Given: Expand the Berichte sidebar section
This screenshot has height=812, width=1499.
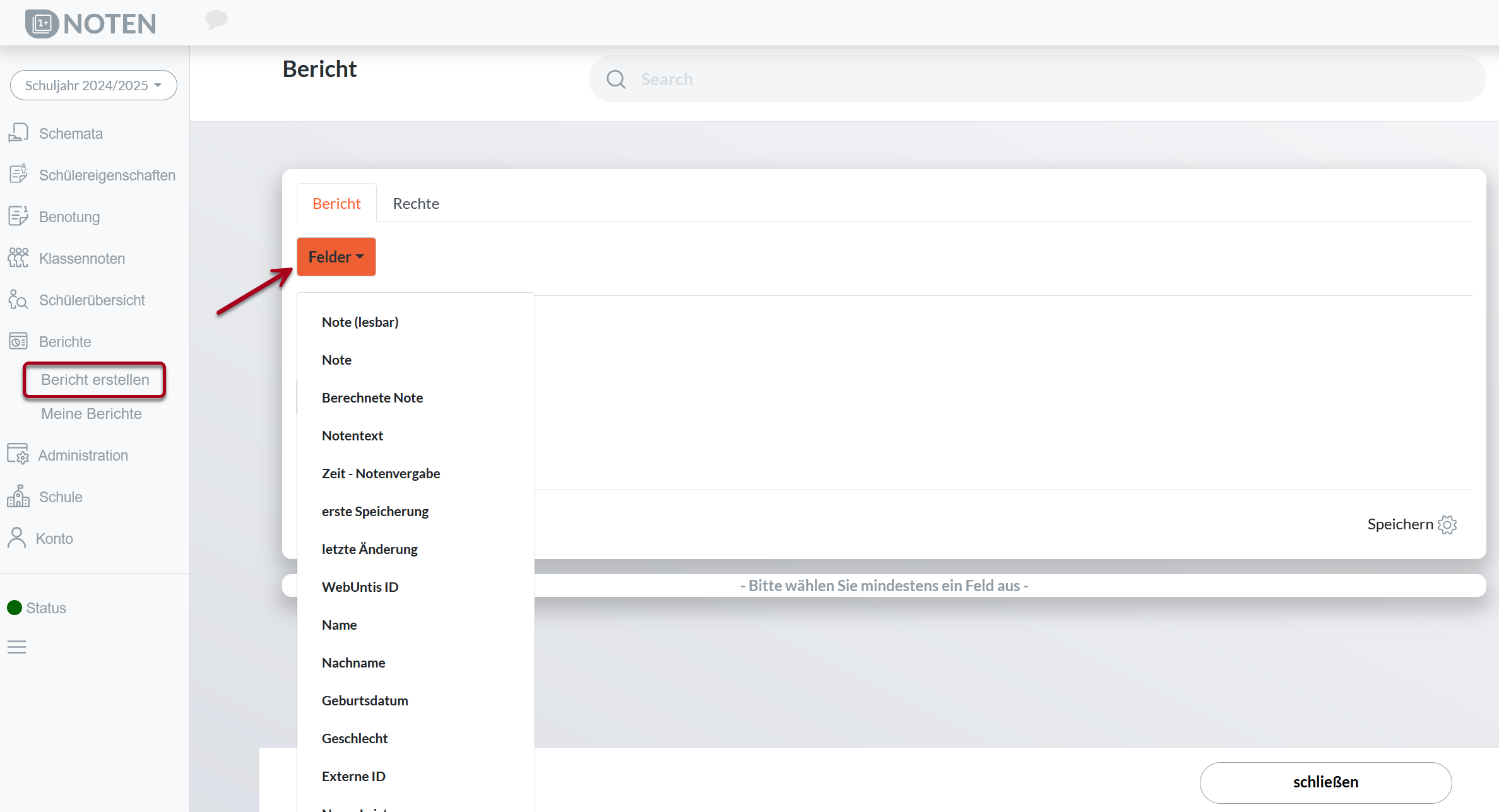Looking at the screenshot, I should coord(65,341).
